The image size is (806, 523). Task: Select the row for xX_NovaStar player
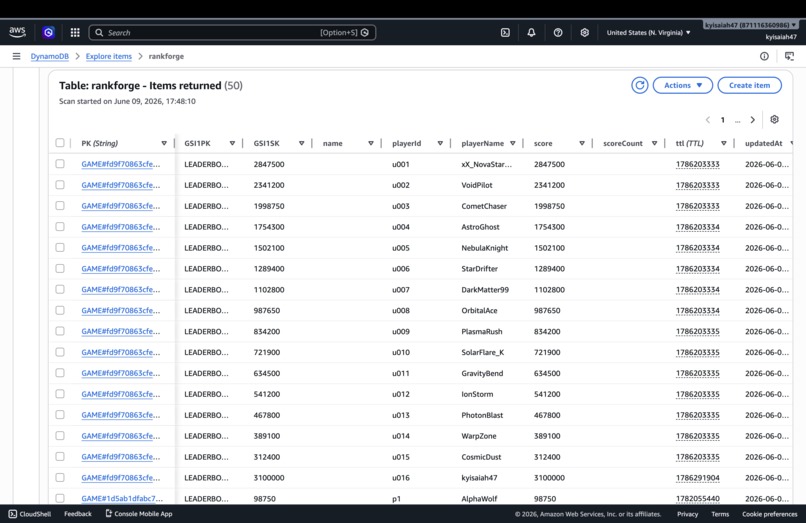(x=60, y=164)
